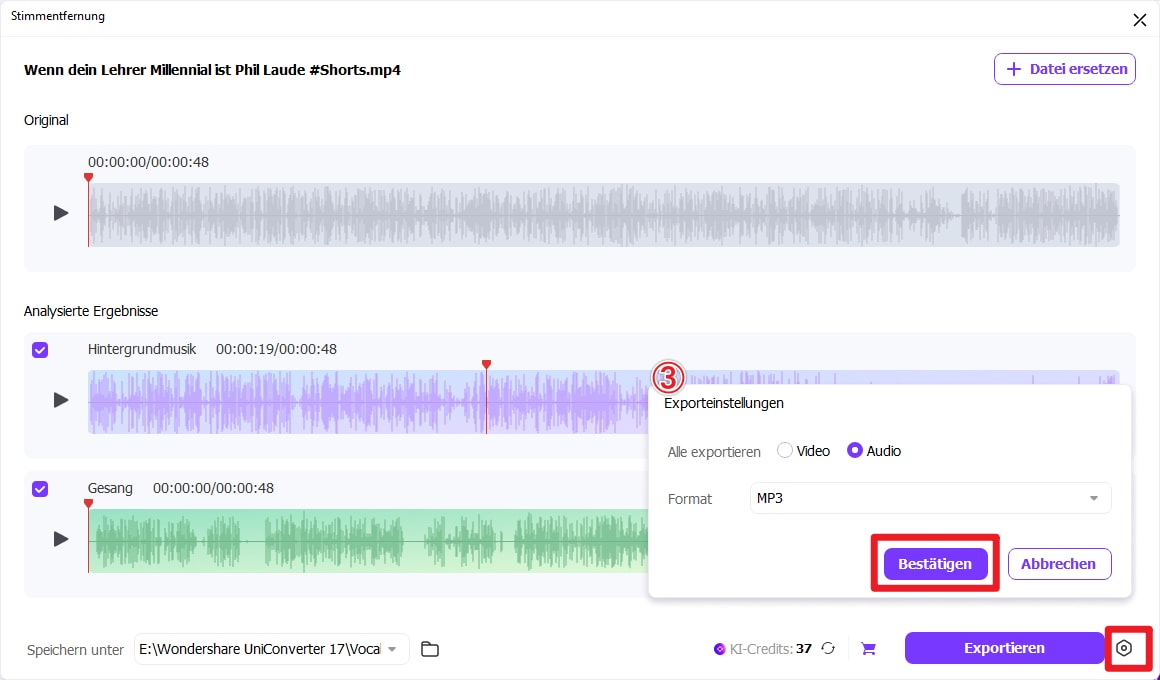
Task: Click the Stimmentfernung window title
Action: click(x=57, y=16)
